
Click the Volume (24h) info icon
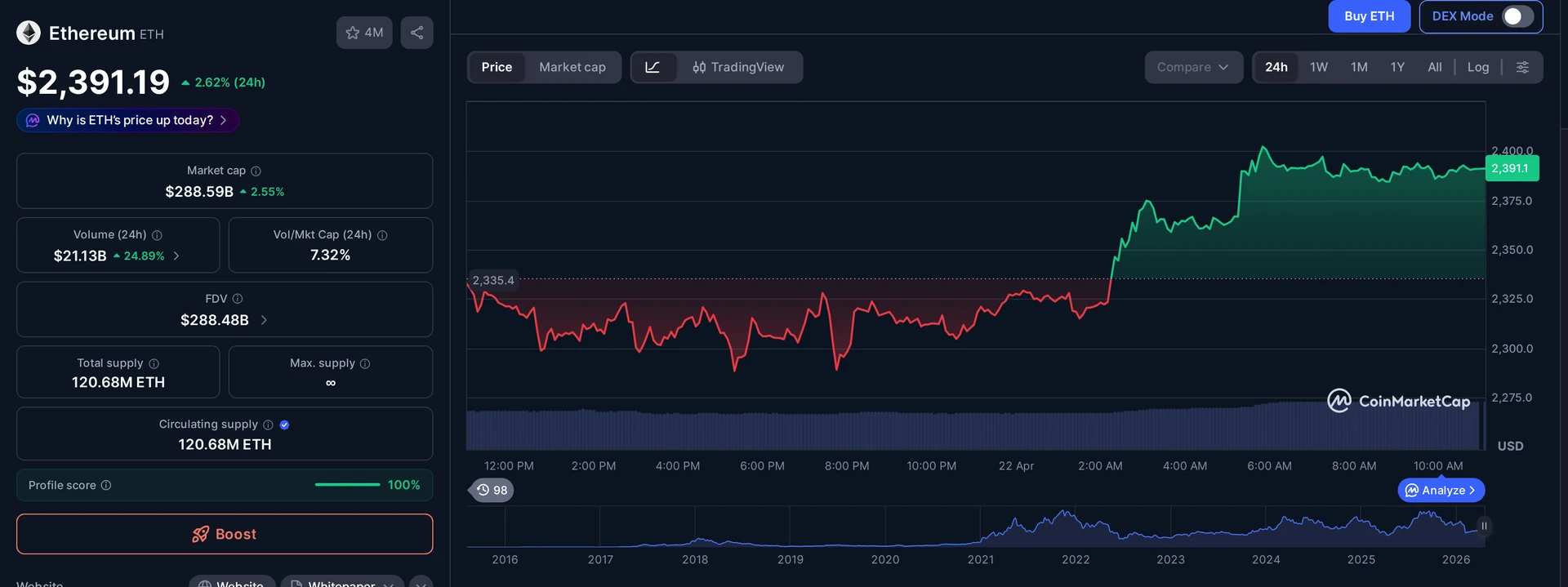tap(157, 235)
